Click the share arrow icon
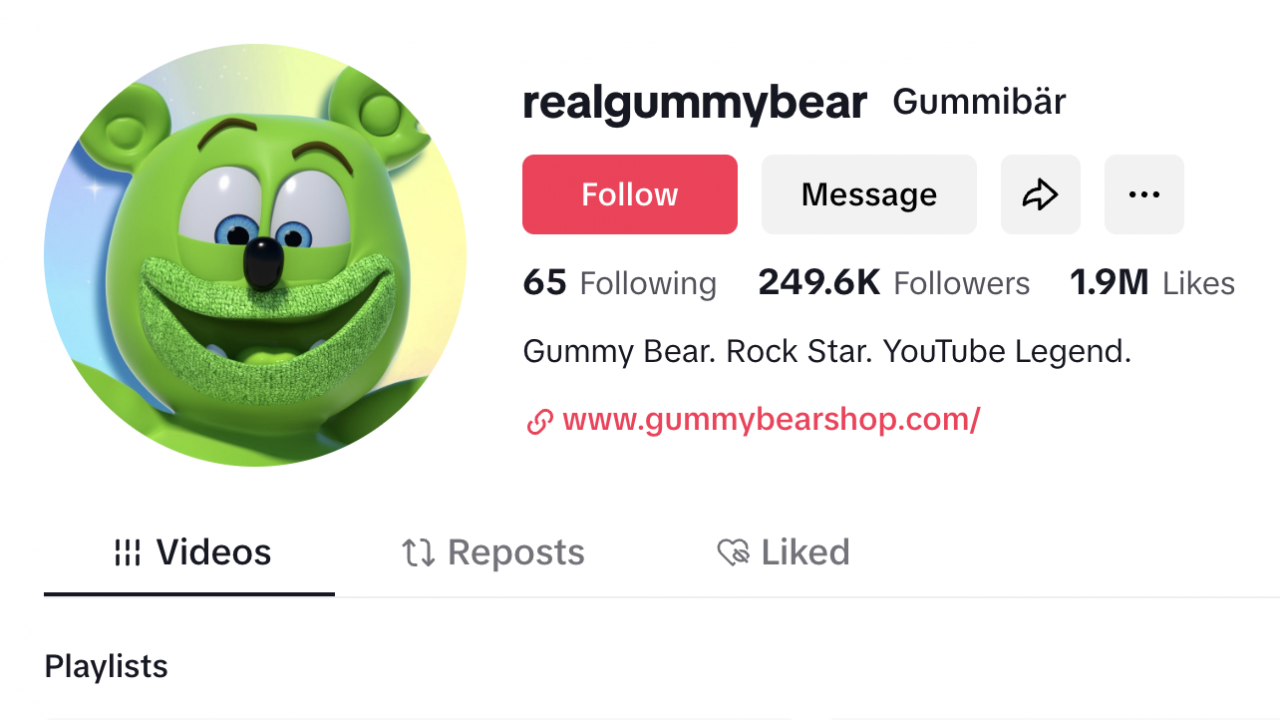The image size is (1280, 720). (x=1040, y=194)
